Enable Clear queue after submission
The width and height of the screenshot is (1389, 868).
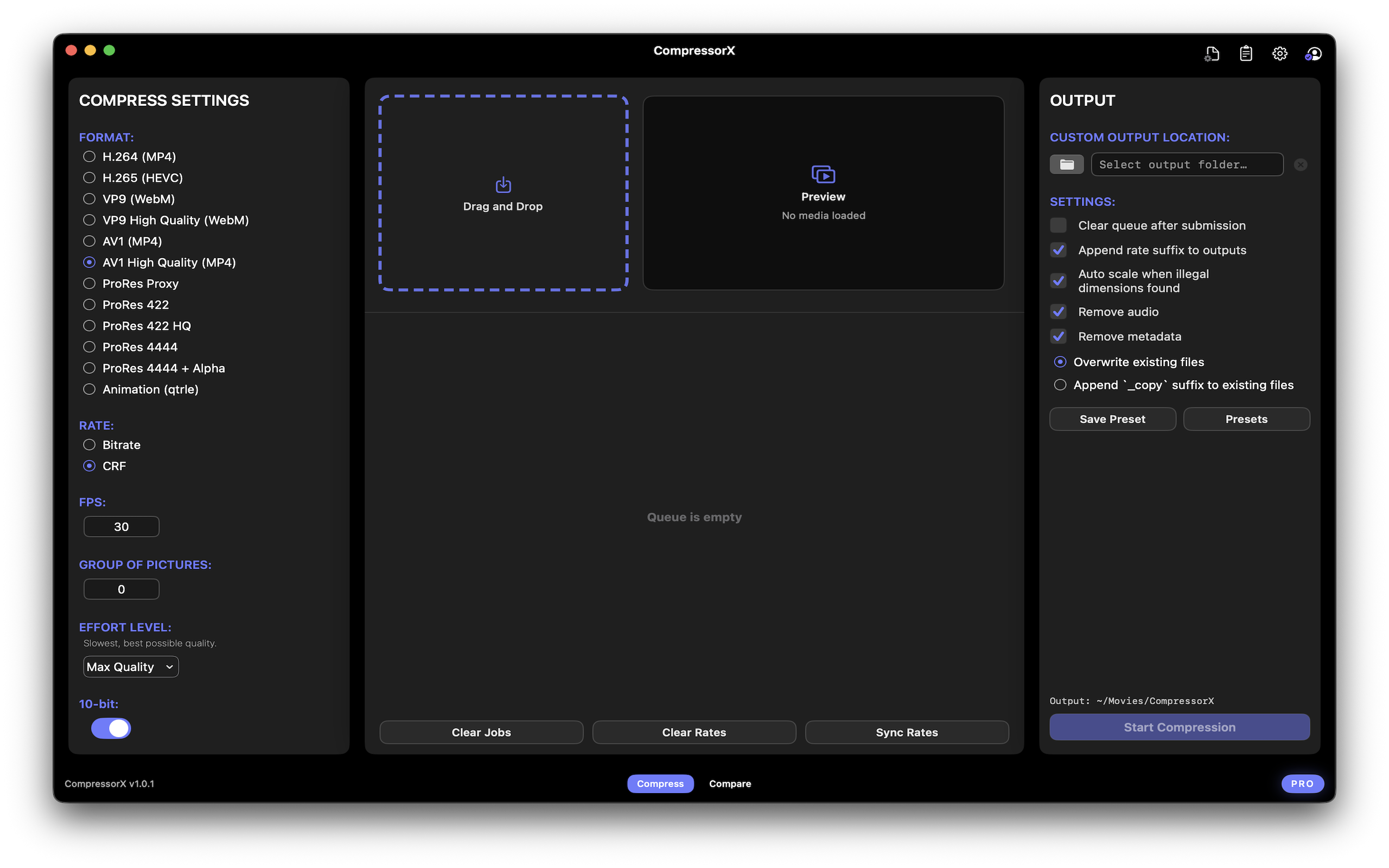click(x=1059, y=225)
